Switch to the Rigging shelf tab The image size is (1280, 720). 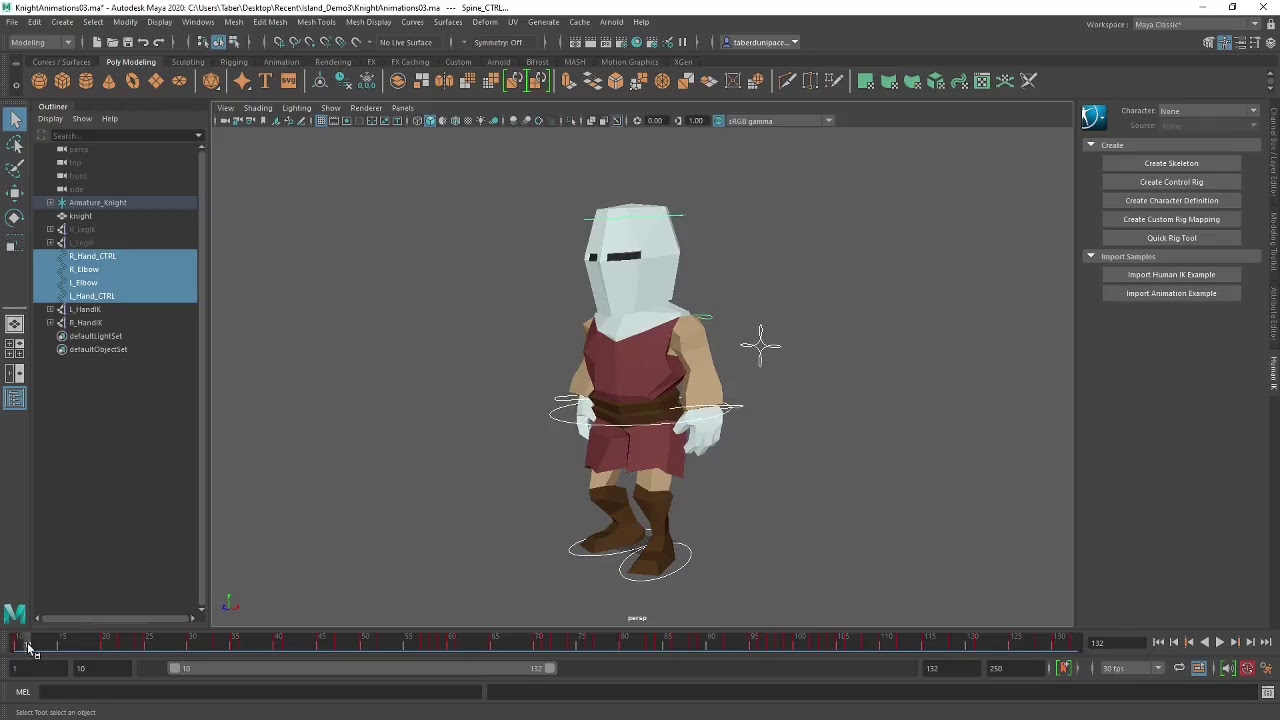tap(234, 62)
